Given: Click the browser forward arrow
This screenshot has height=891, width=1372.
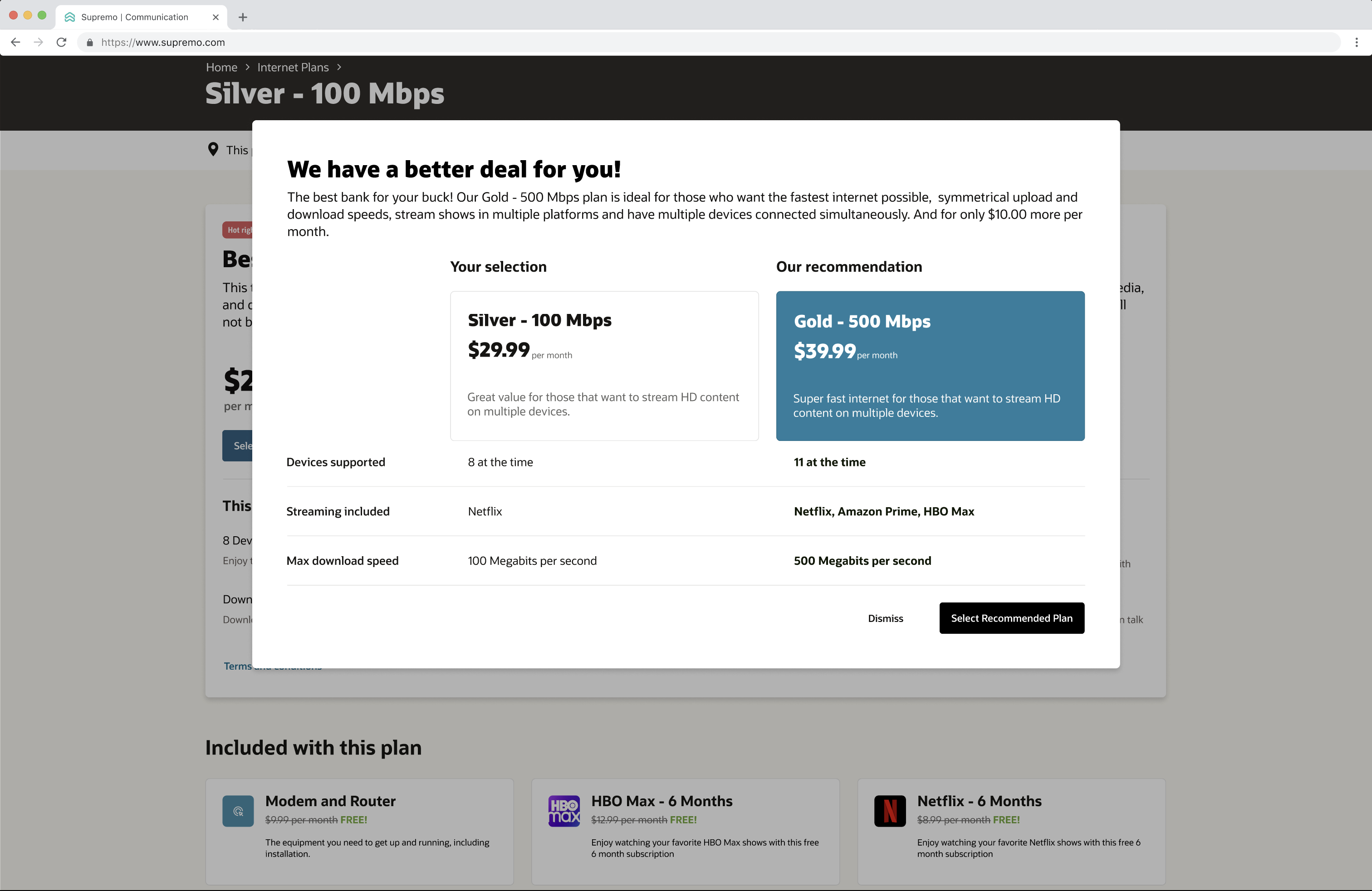Looking at the screenshot, I should pos(38,42).
